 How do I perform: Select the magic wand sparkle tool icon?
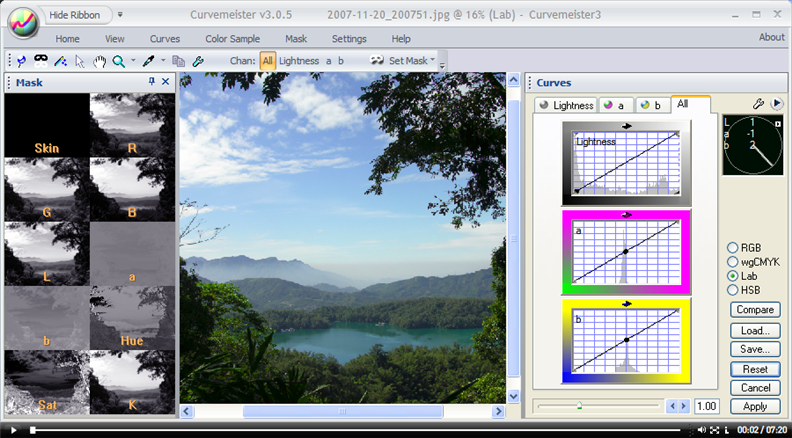(x=61, y=61)
